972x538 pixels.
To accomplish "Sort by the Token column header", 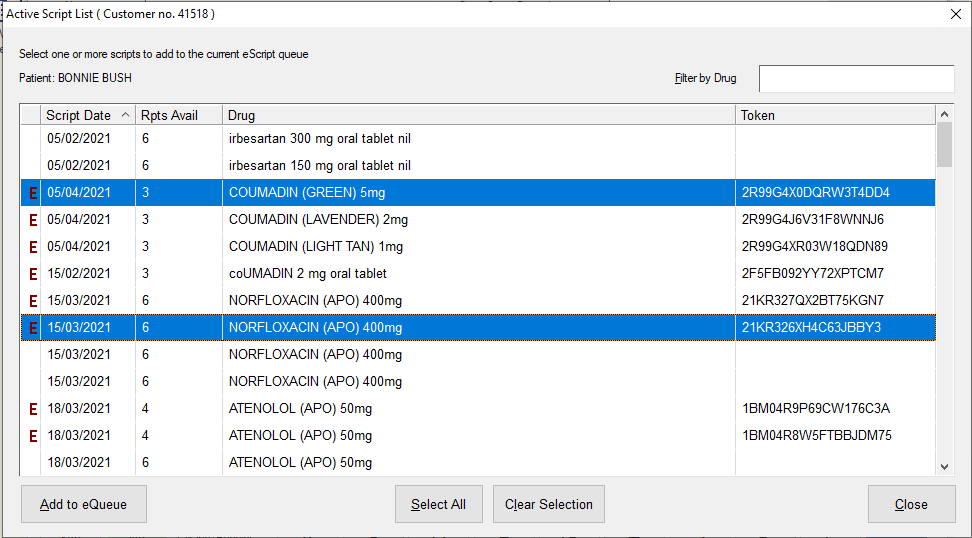I will [836, 115].
